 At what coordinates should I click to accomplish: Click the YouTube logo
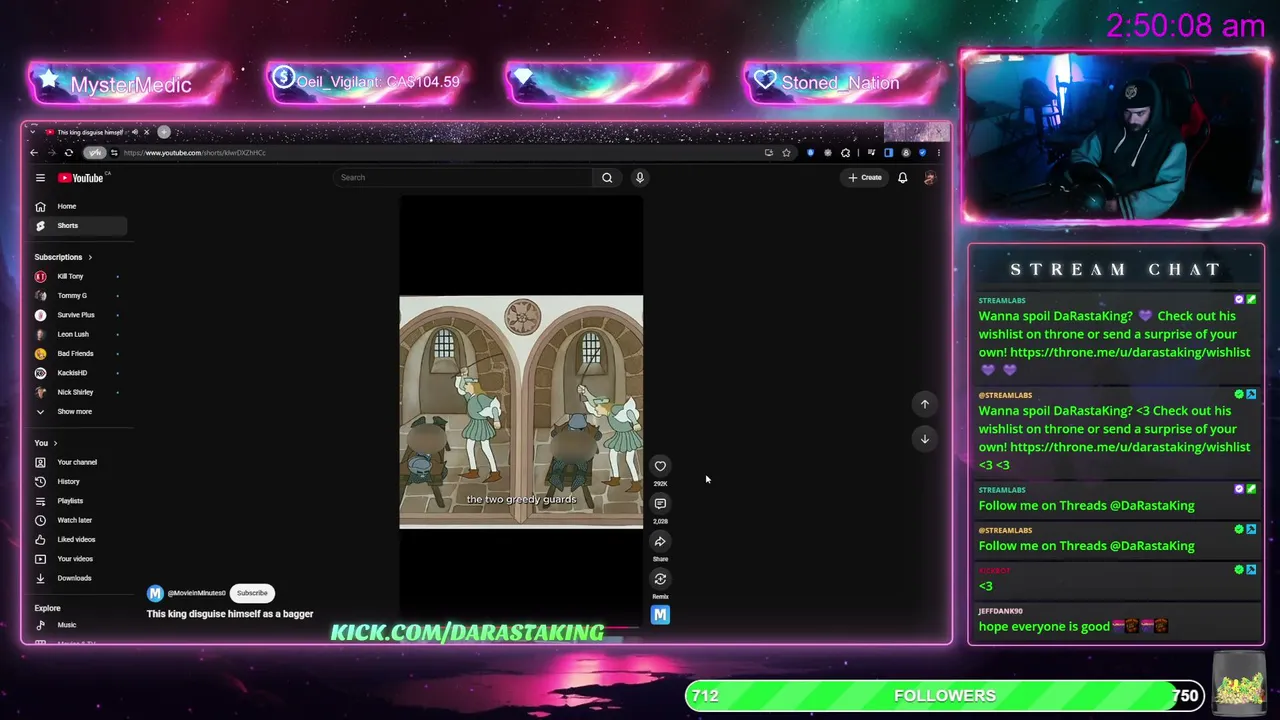tap(82, 178)
